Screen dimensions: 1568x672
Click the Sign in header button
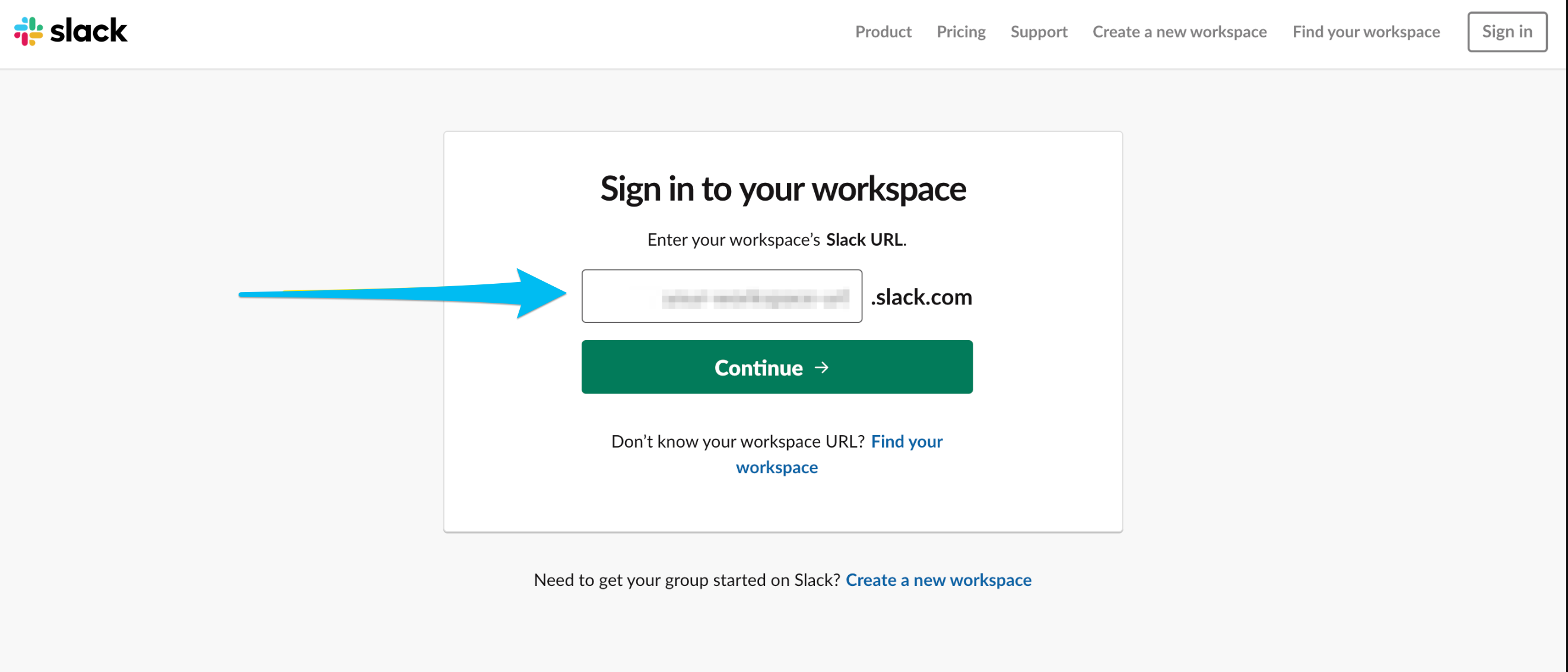[x=1506, y=31]
